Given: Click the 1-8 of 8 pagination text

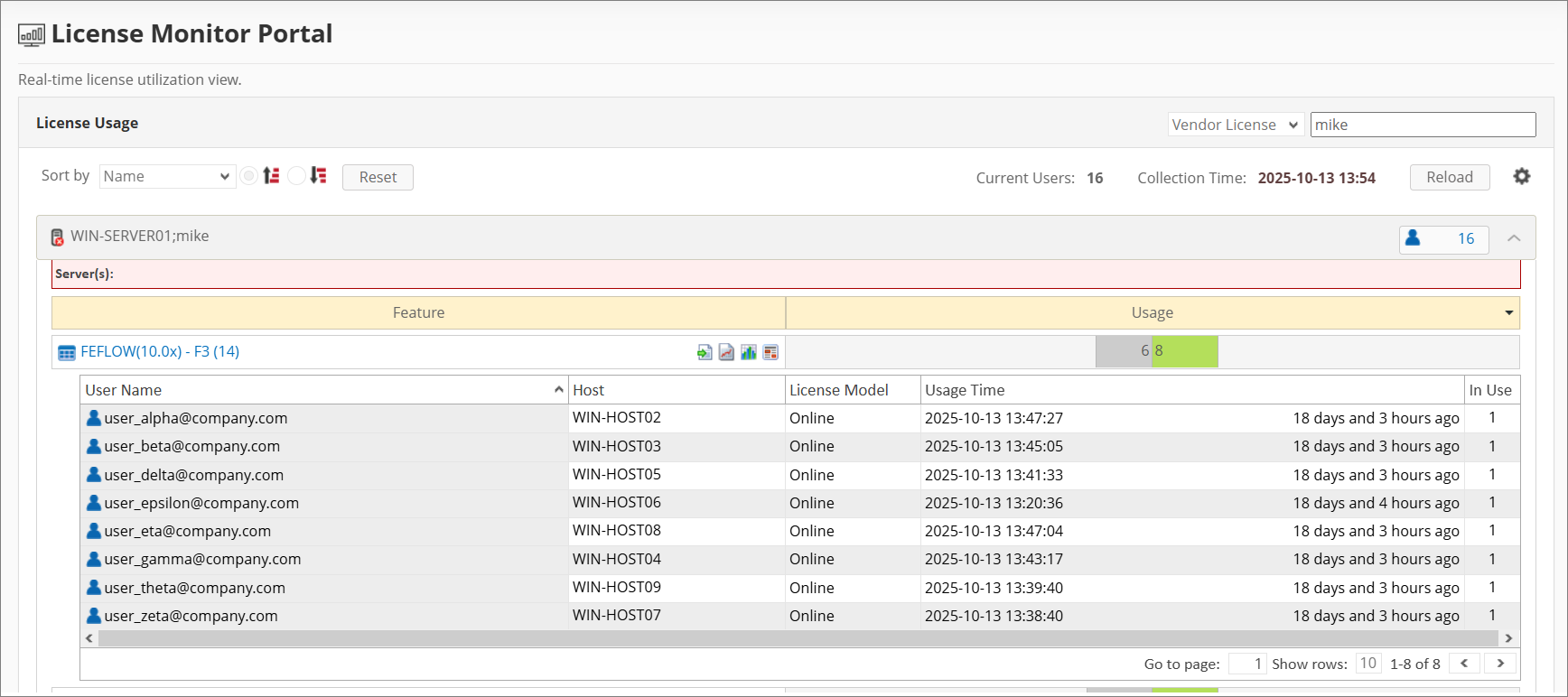Looking at the screenshot, I should (1414, 664).
